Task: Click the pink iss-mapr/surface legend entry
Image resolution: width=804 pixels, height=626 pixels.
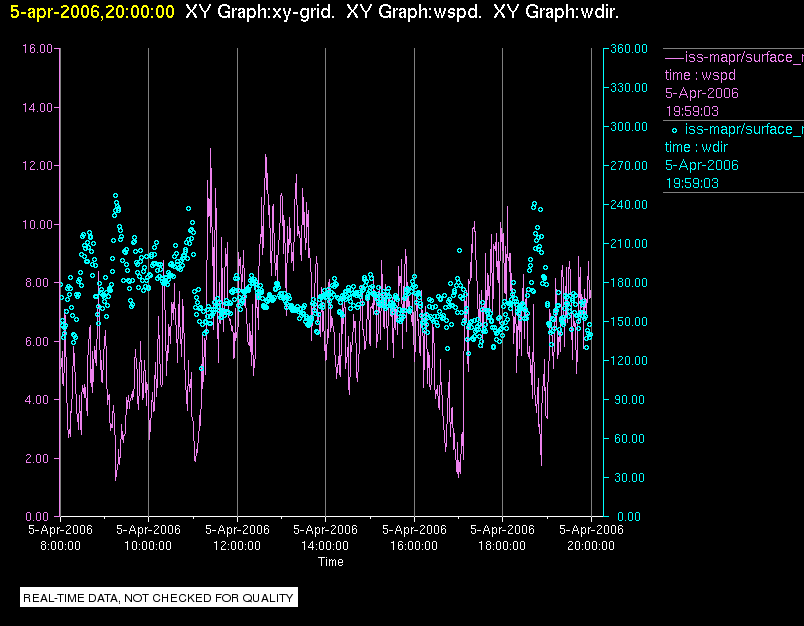Action: (744, 57)
